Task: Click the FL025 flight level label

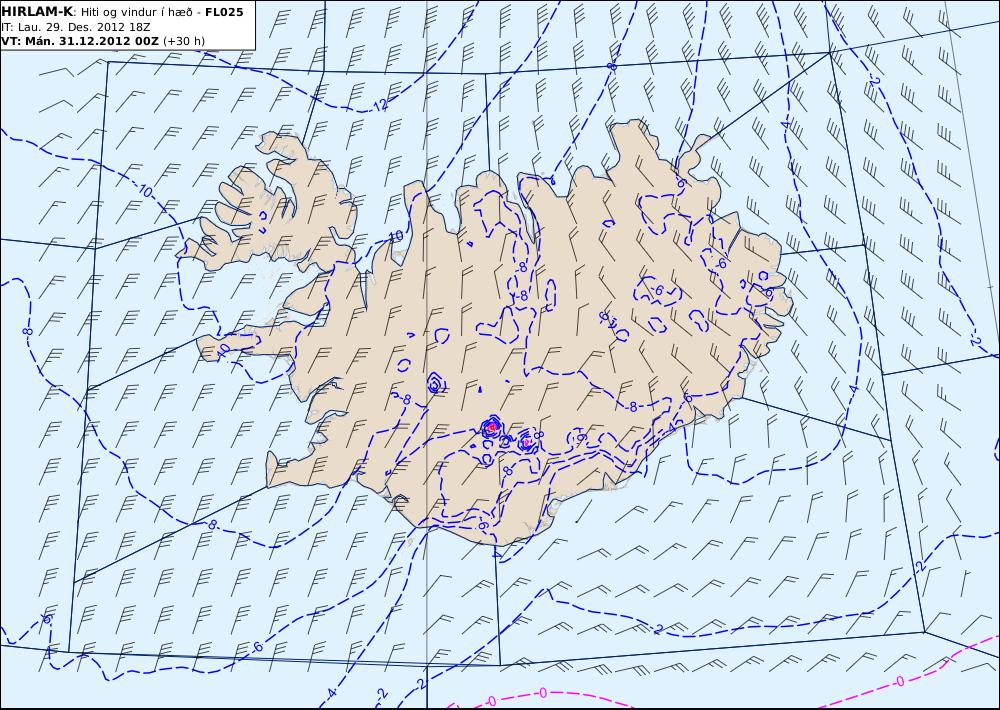Action: (x=224, y=11)
